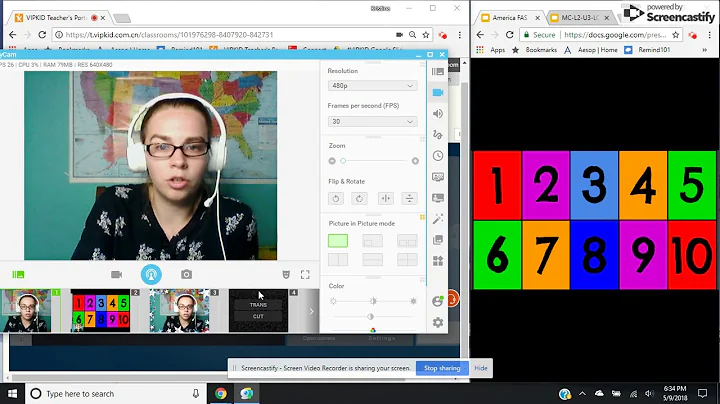720x404 pixels.
Task: Open Chrome menu in VIPKID window
Action: point(459,35)
